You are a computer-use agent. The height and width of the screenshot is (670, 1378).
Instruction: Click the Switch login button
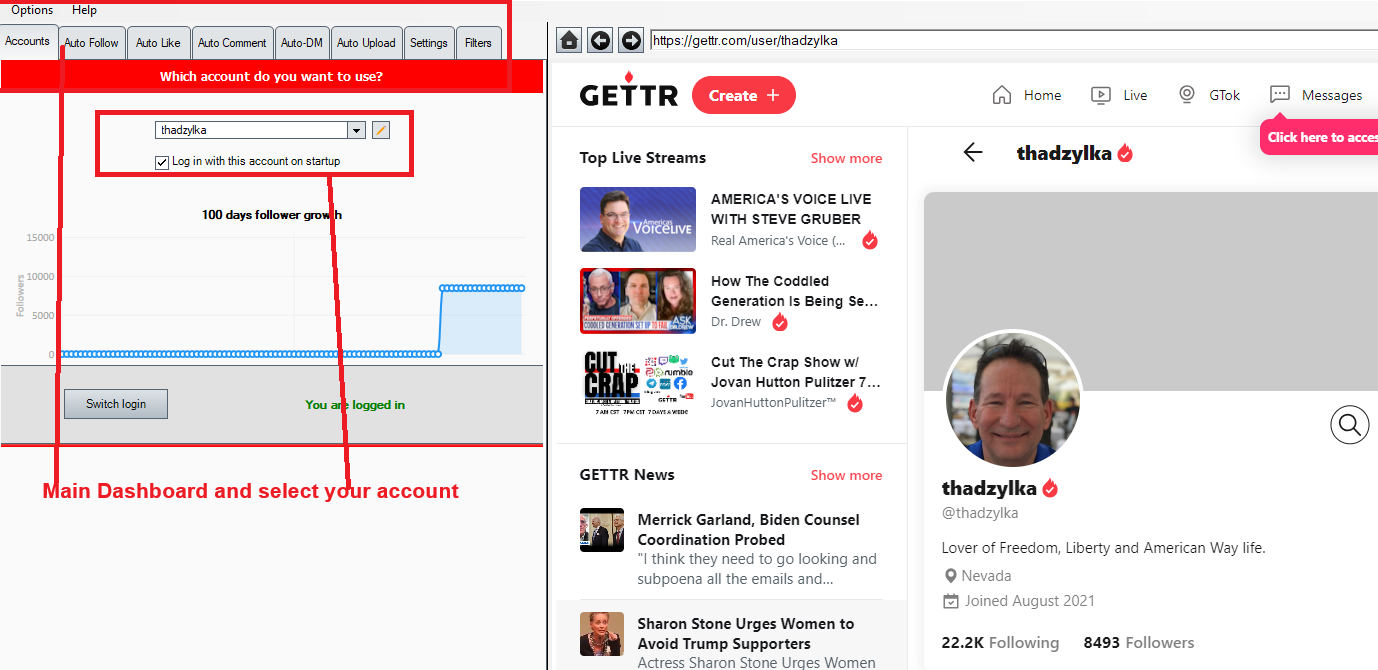(x=116, y=404)
